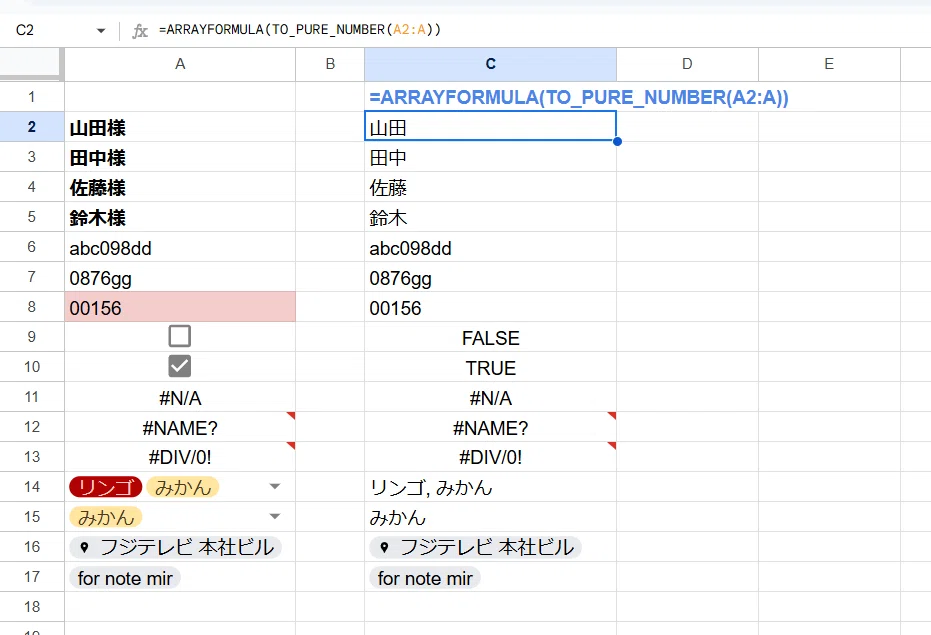
Task: Select cell A5 鈴木様
Action: click(x=180, y=217)
